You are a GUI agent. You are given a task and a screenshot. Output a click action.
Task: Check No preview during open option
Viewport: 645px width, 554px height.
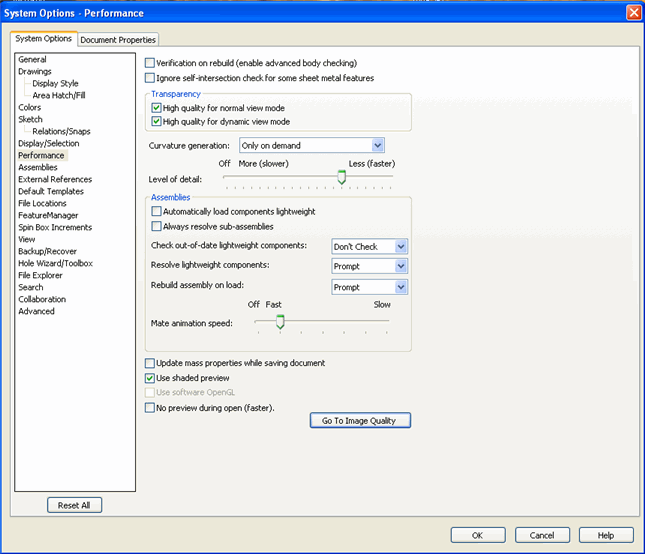click(x=150, y=408)
